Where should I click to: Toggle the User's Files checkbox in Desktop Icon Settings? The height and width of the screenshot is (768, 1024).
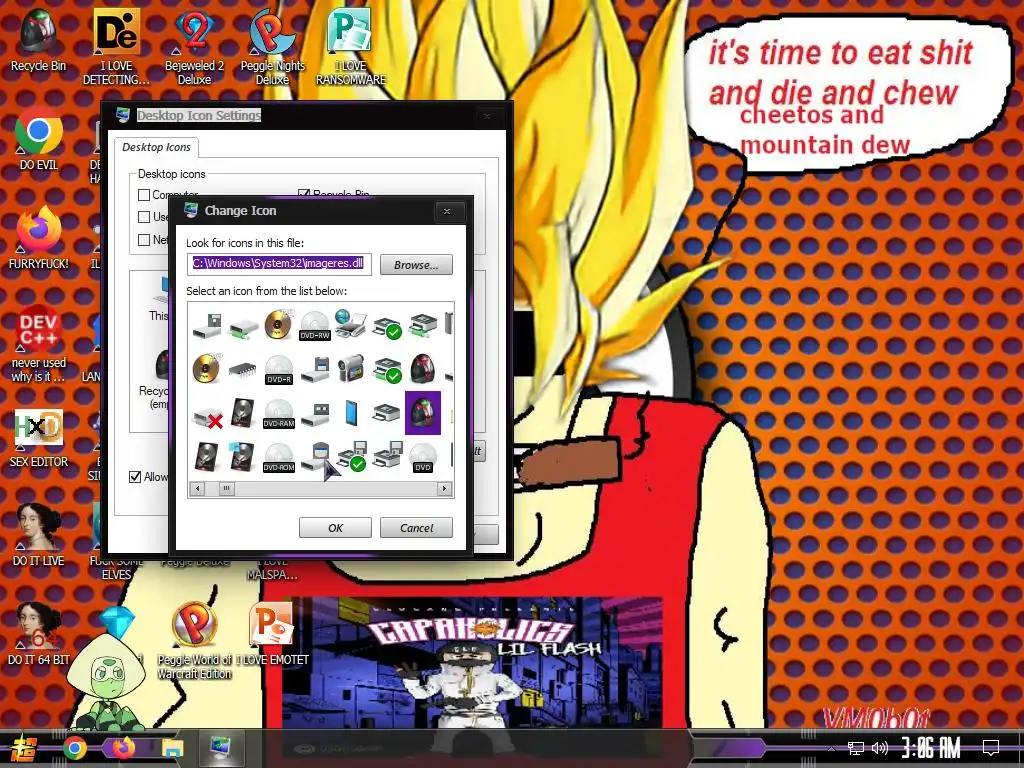tap(144, 217)
